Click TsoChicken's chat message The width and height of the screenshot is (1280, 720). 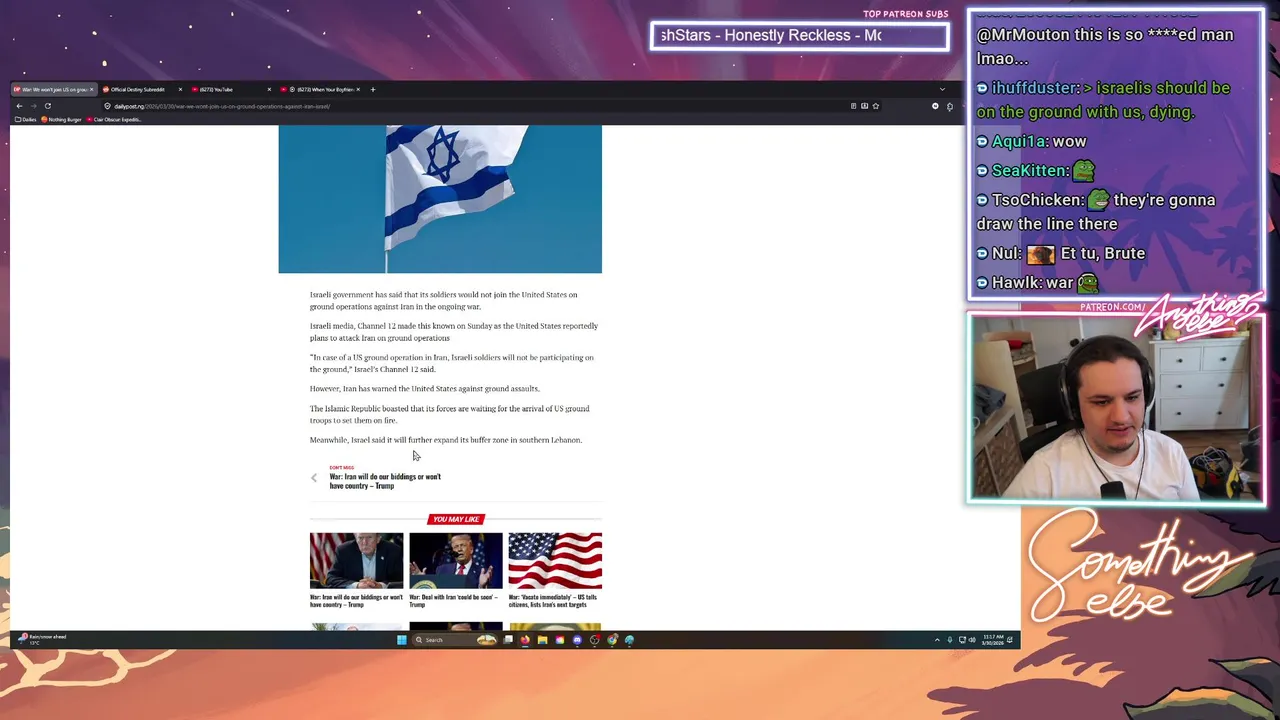pyautogui.click(x=1096, y=212)
